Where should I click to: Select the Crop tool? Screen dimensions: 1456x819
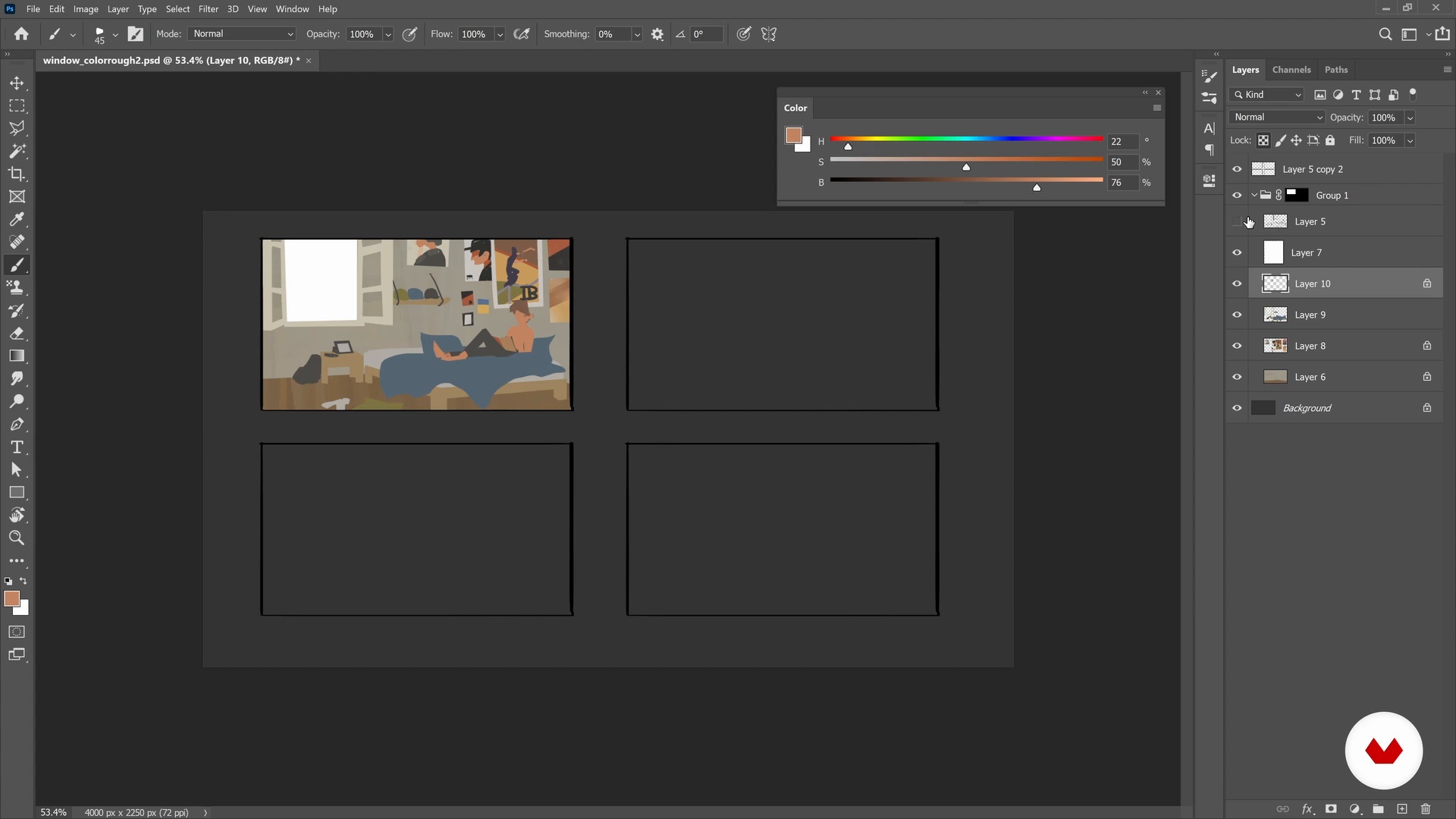17,174
